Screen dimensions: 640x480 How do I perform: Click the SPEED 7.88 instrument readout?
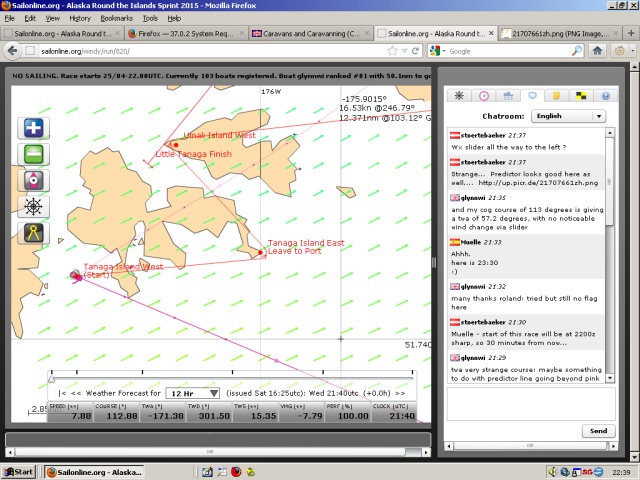point(70,412)
